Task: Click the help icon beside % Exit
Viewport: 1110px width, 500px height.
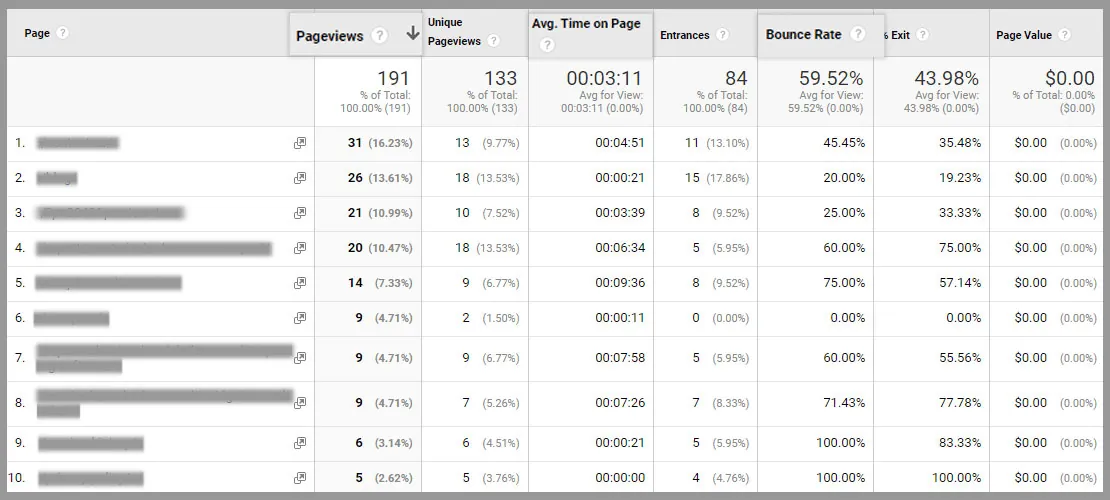Action: point(922,35)
